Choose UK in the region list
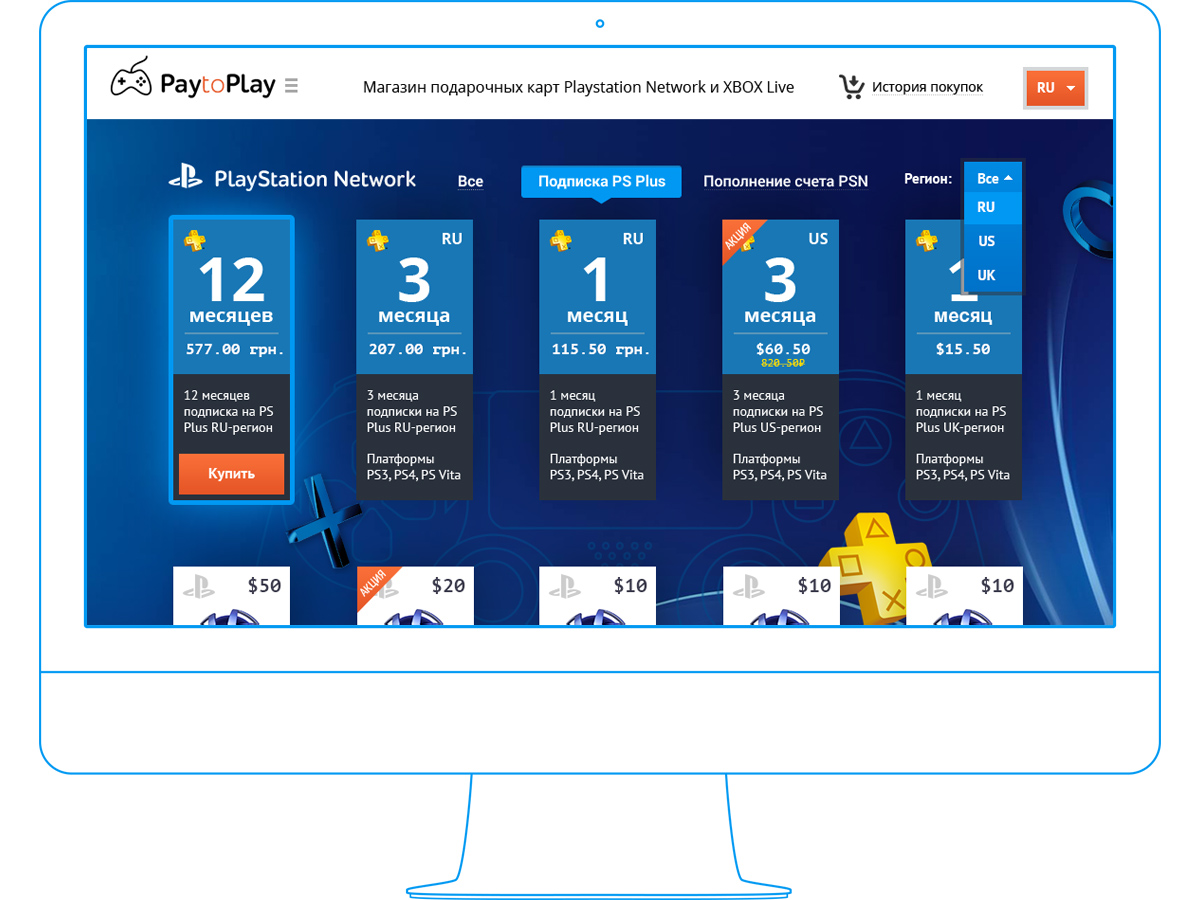This screenshot has height=900, width=1200. (993, 275)
